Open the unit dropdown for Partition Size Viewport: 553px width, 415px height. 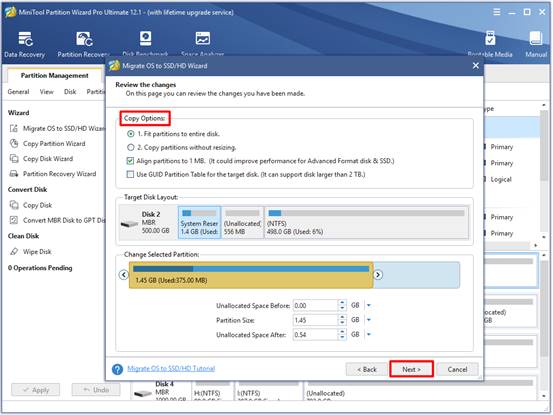(369, 320)
